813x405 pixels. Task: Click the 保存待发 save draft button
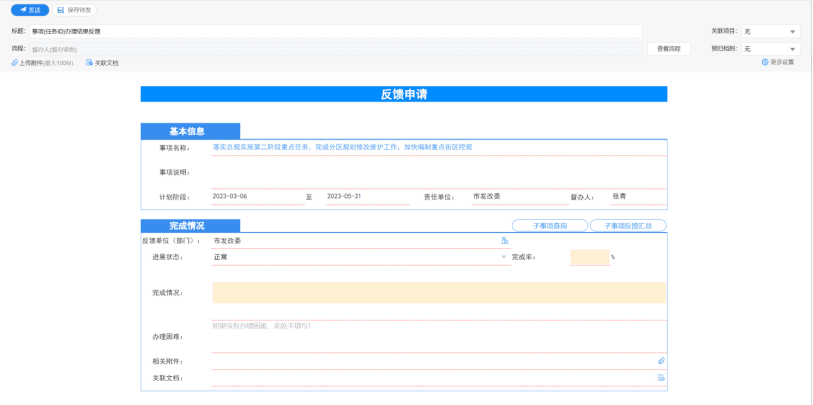[74, 10]
